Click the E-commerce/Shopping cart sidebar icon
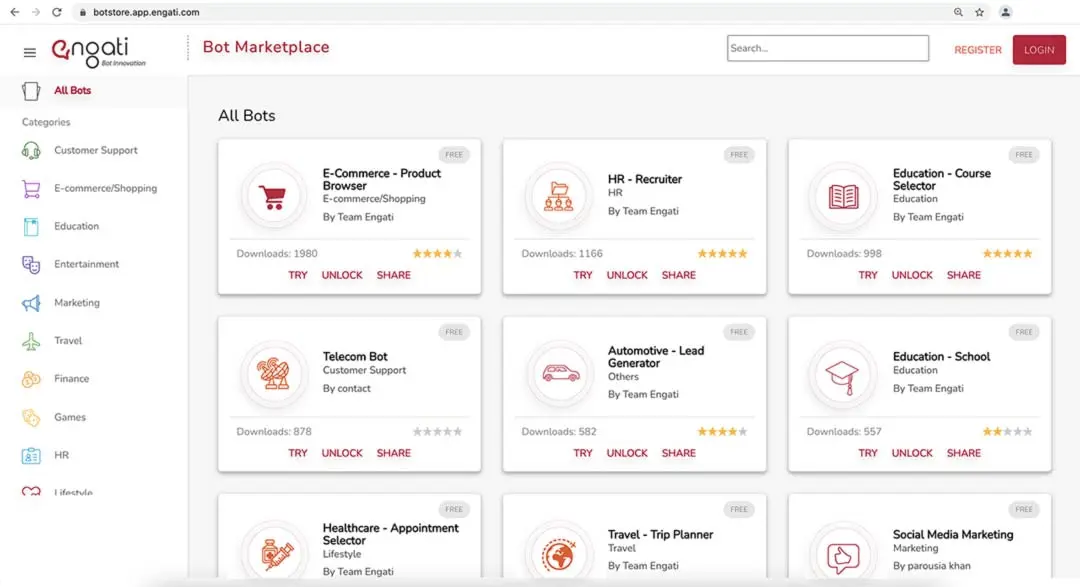Screen dimensions: 1080x587 [31, 189]
